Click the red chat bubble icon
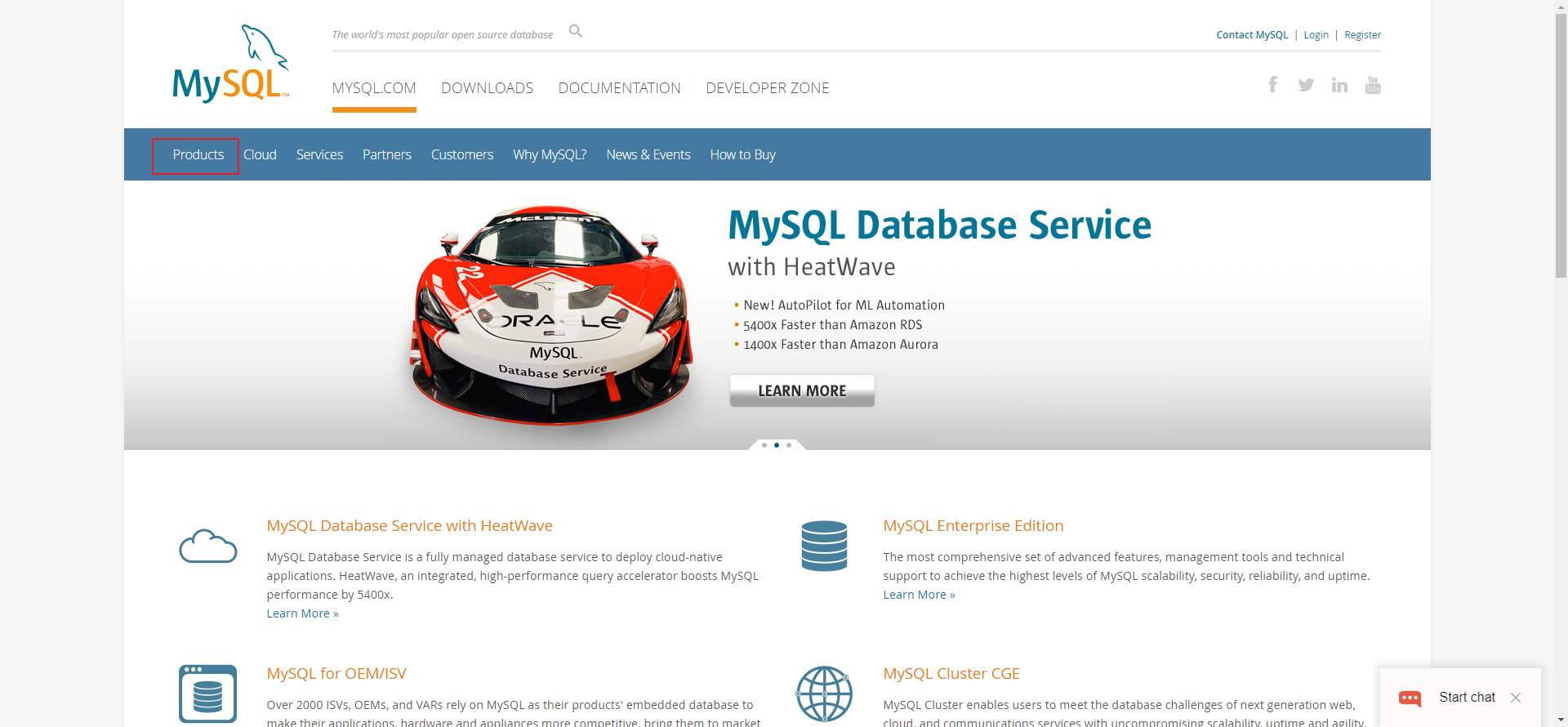This screenshot has width=1568, height=727. tap(1410, 698)
